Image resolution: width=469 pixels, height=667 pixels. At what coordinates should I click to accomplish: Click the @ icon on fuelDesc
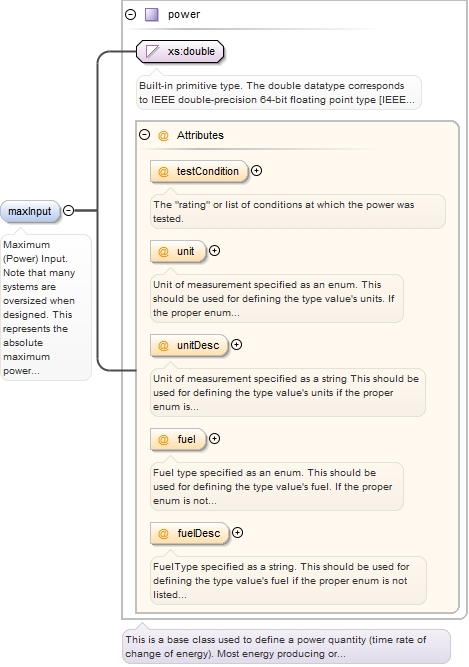pyautogui.click(x=163, y=533)
